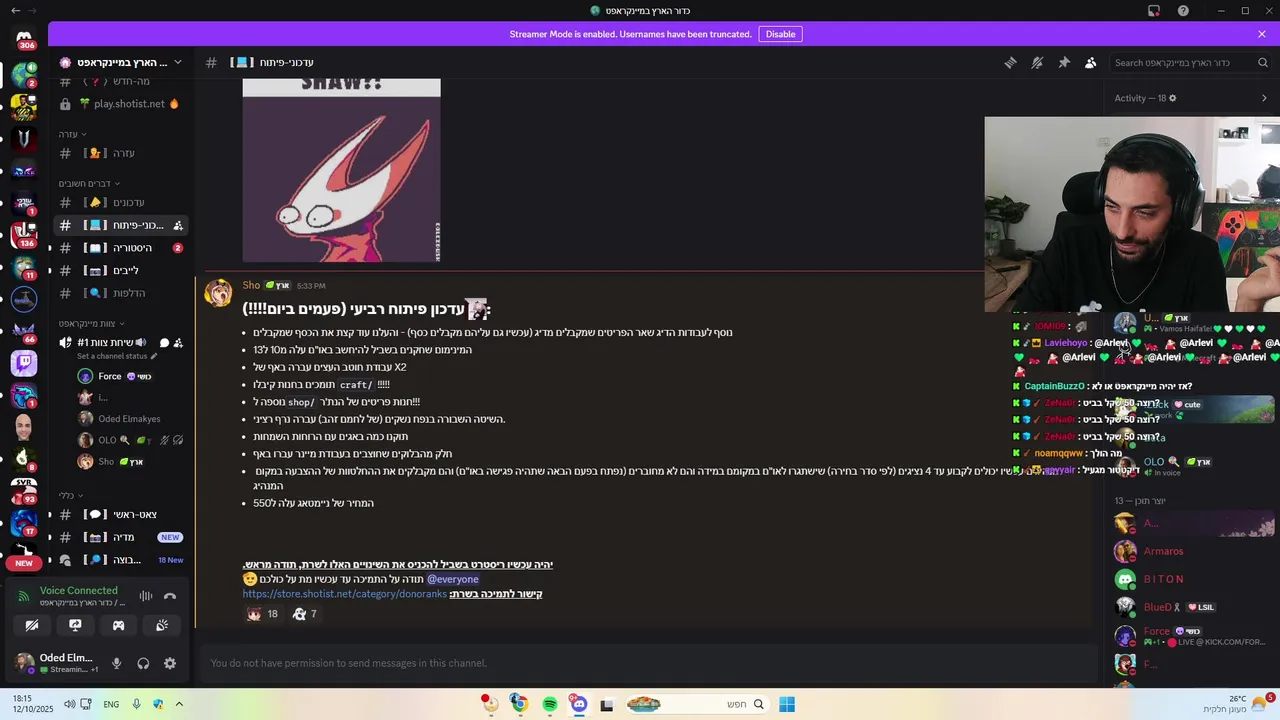
Task: Go back with the navigation arrow
Action: (x=15, y=11)
